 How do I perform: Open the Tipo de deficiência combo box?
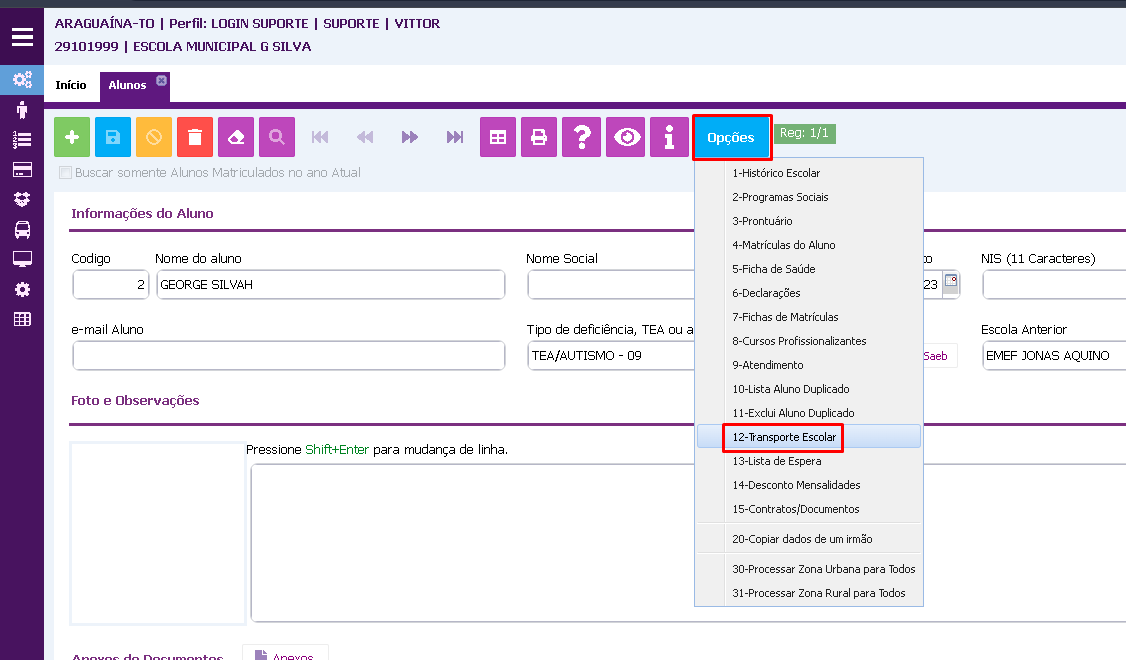[610, 355]
